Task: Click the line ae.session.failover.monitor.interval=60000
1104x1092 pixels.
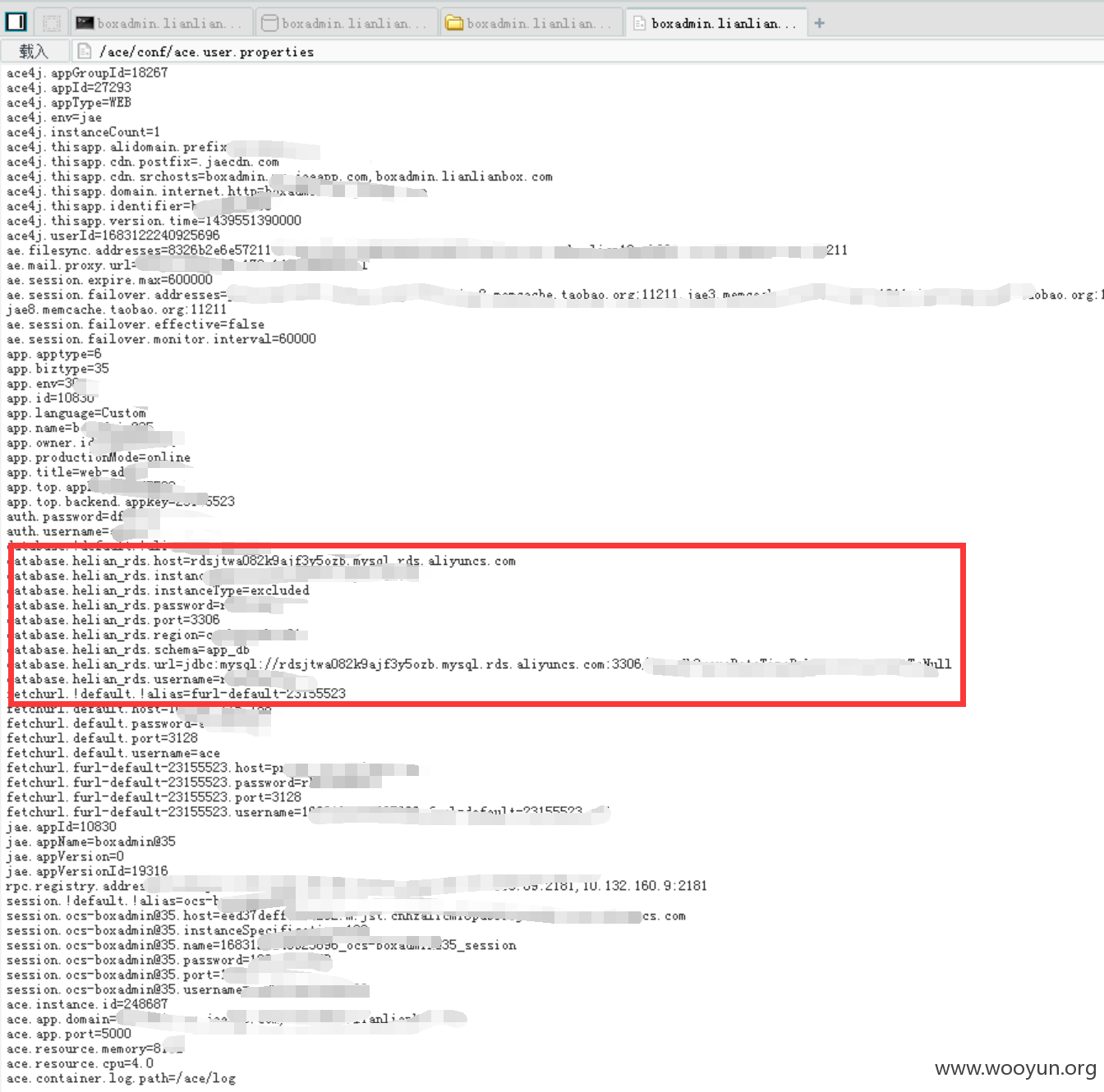Action: tap(161, 338)
